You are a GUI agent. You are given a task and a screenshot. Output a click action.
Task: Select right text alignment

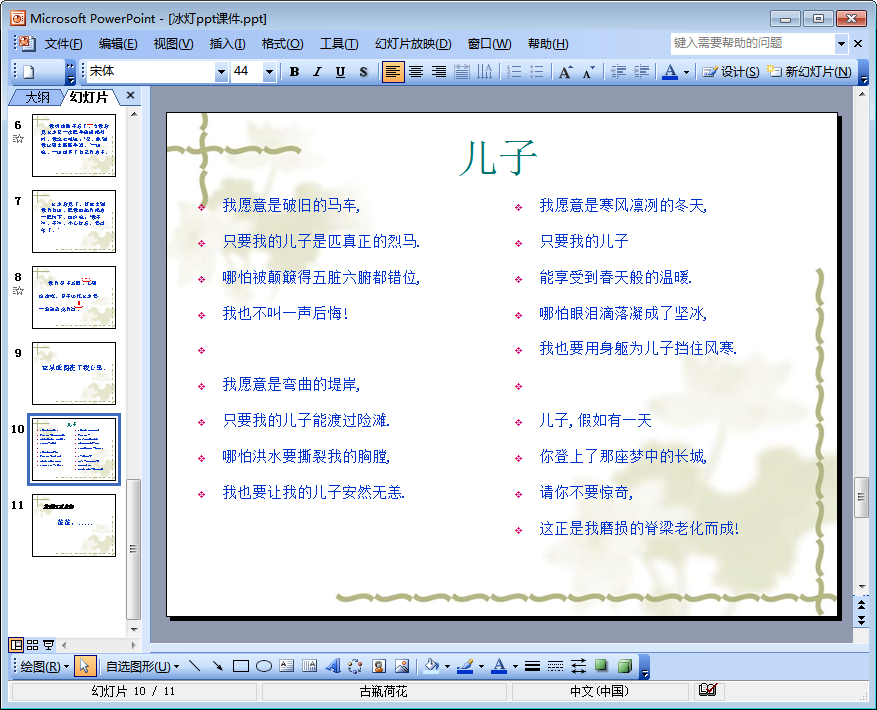click(x=439, y=72)
